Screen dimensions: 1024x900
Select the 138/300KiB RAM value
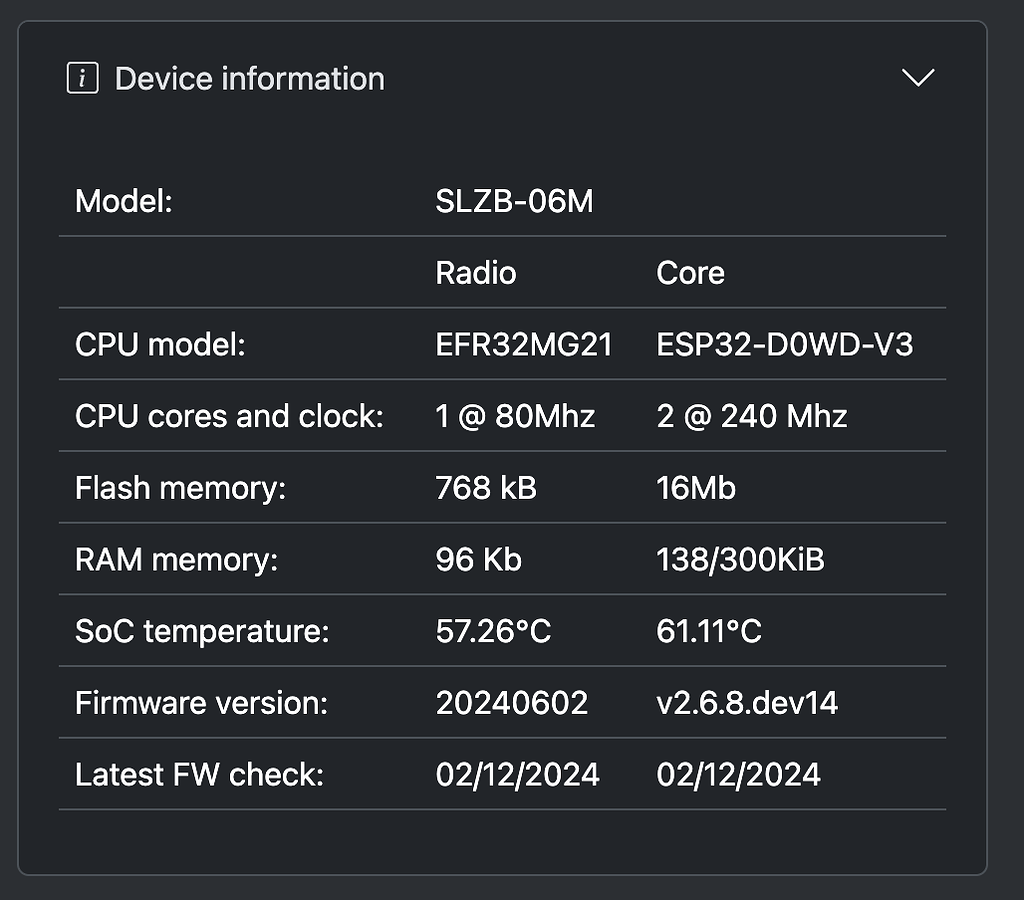pyautogui.click(x=740, y=559)
